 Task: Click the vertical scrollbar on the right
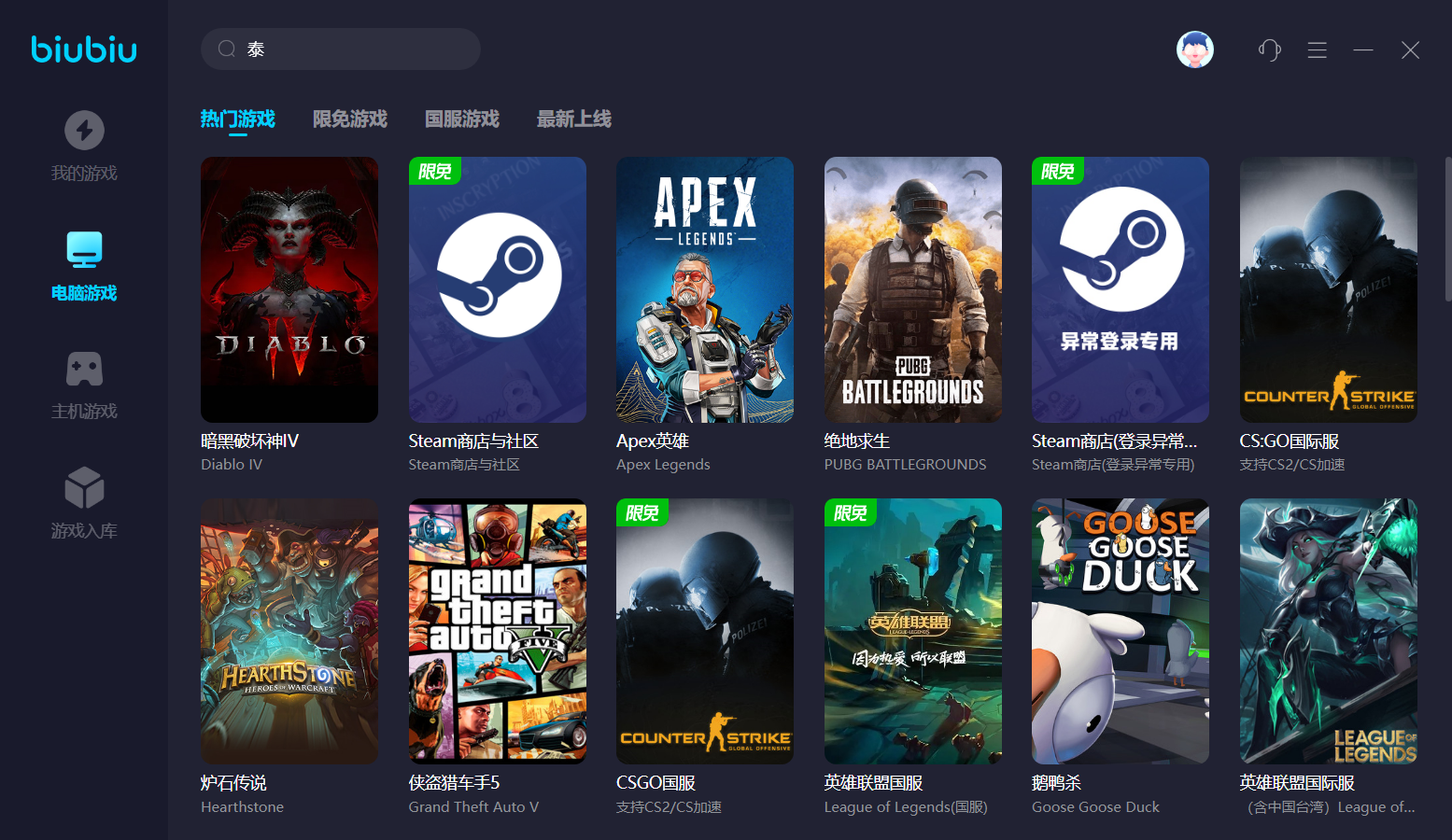point(1446,229)
